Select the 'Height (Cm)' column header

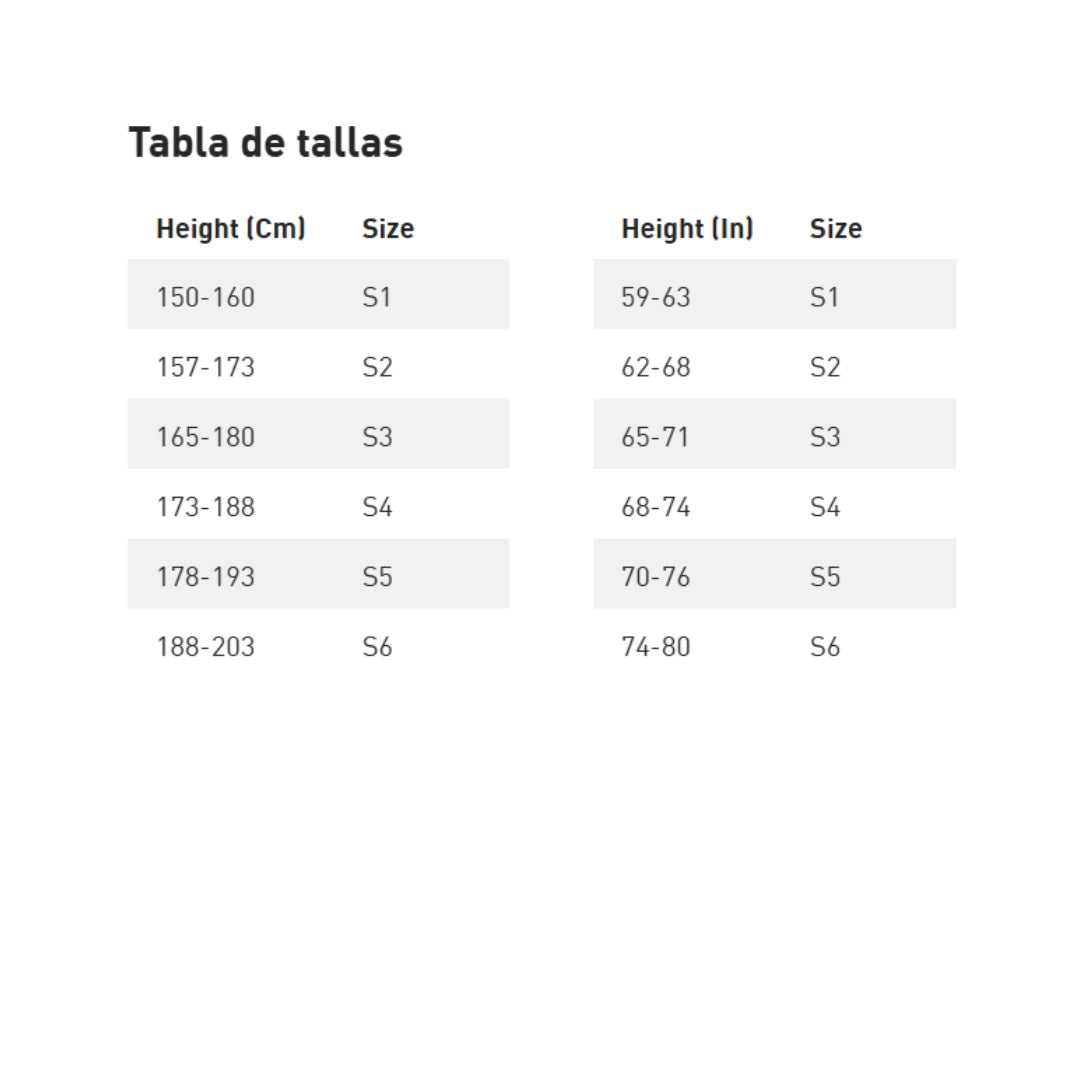coord(230,229)
